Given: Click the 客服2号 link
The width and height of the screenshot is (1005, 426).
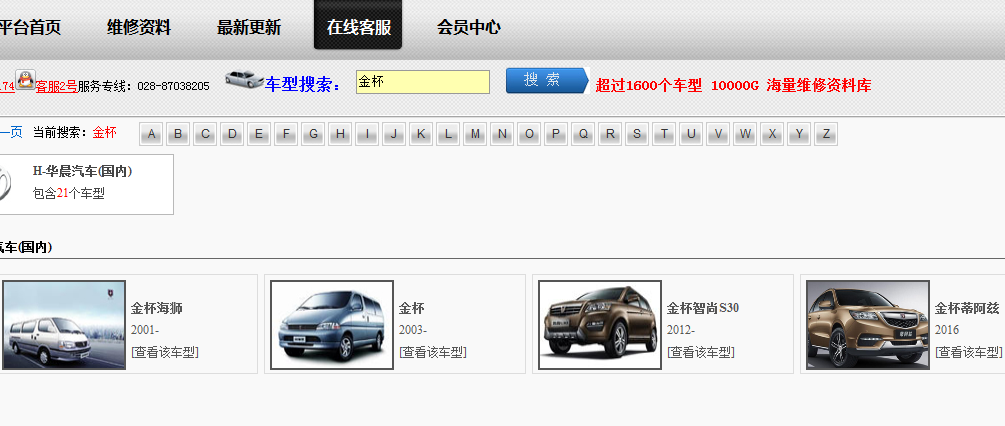Looking at the screenshot, I should point(56,86).
